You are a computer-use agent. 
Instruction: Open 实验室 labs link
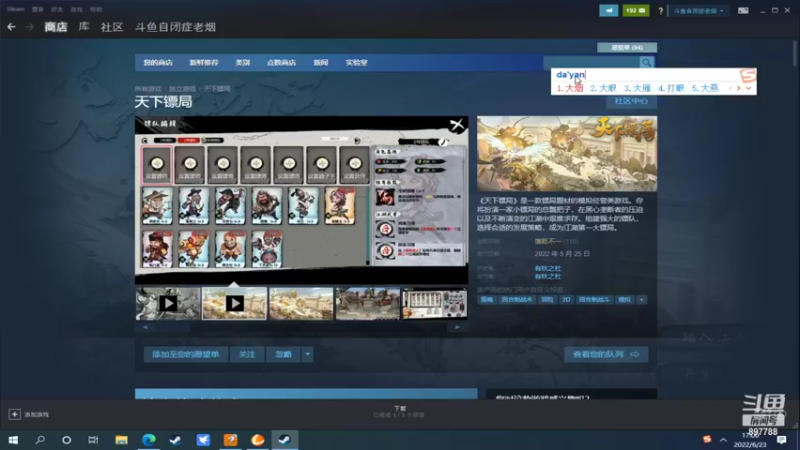[356, 63]
